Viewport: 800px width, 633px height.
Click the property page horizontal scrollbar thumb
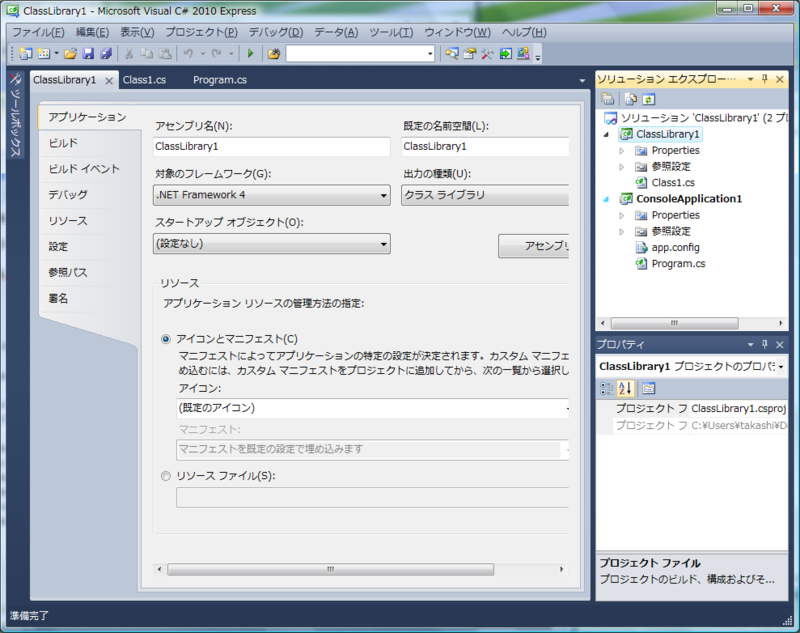[331, 569]
